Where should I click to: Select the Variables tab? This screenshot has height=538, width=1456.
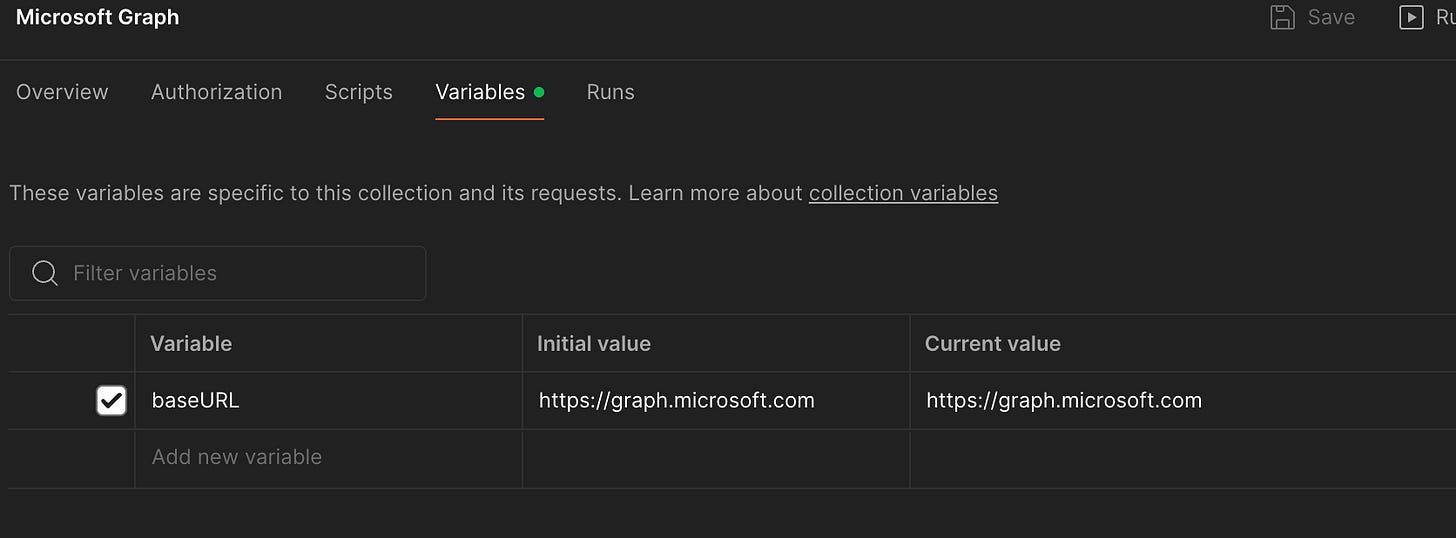pos(480,92)
